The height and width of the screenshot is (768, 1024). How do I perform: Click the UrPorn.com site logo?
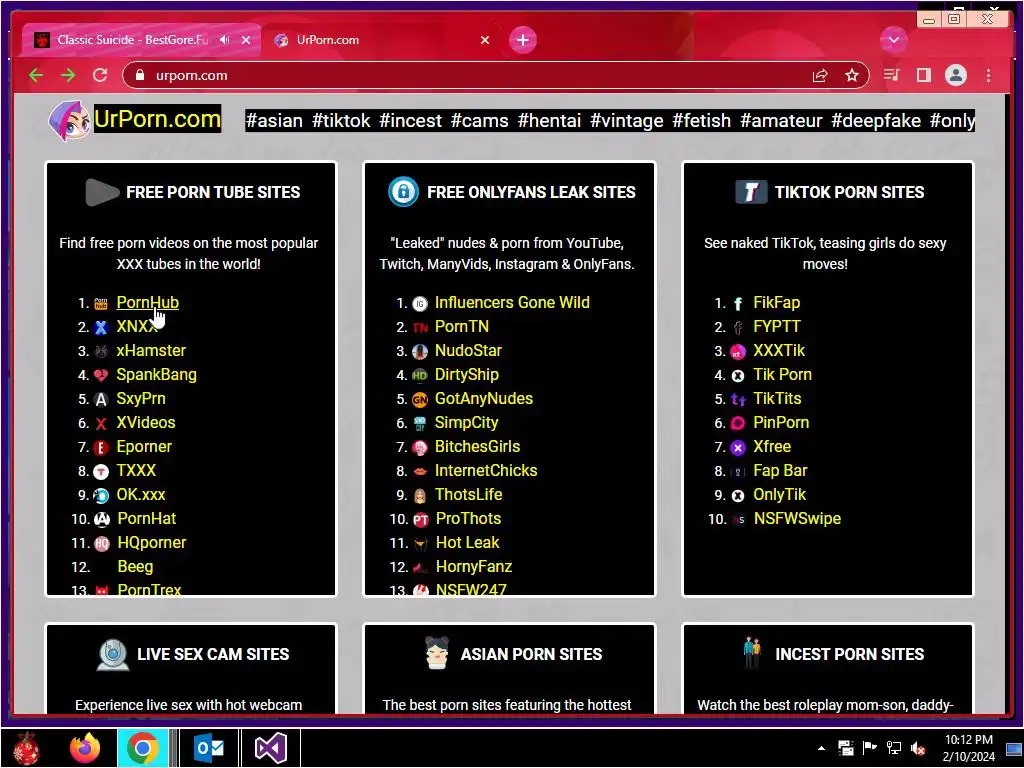[157, 119]
